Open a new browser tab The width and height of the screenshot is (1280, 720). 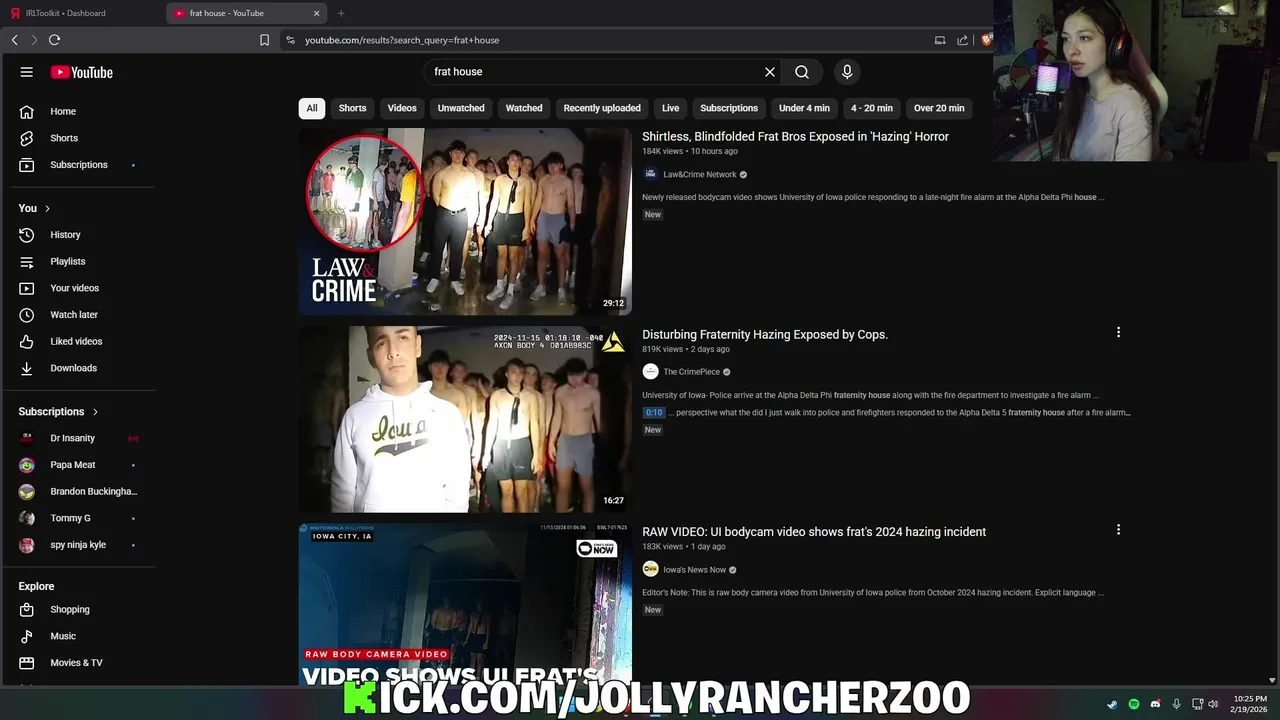pyautogui.click(x=341, y=13)
